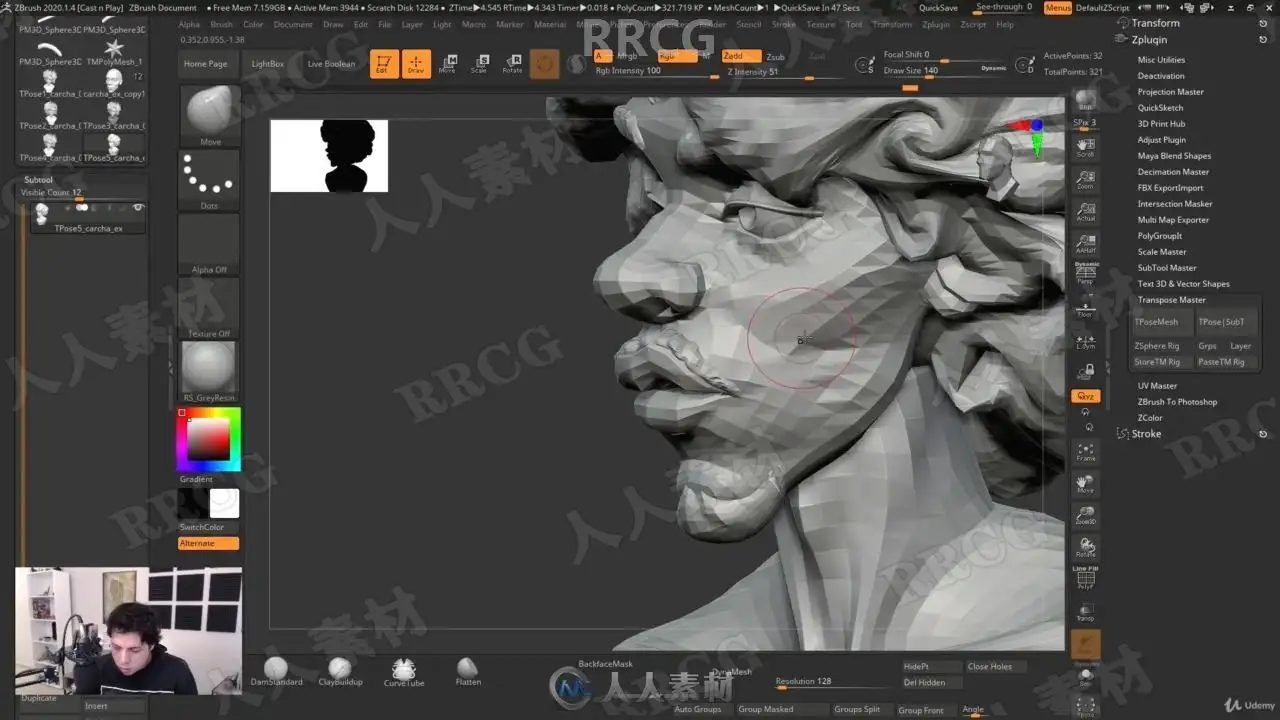This screenshot has width=1280, height=720.
Task: Adjust the Z Intensity slider
Action: pyautogui.click(x=782, y=72)
